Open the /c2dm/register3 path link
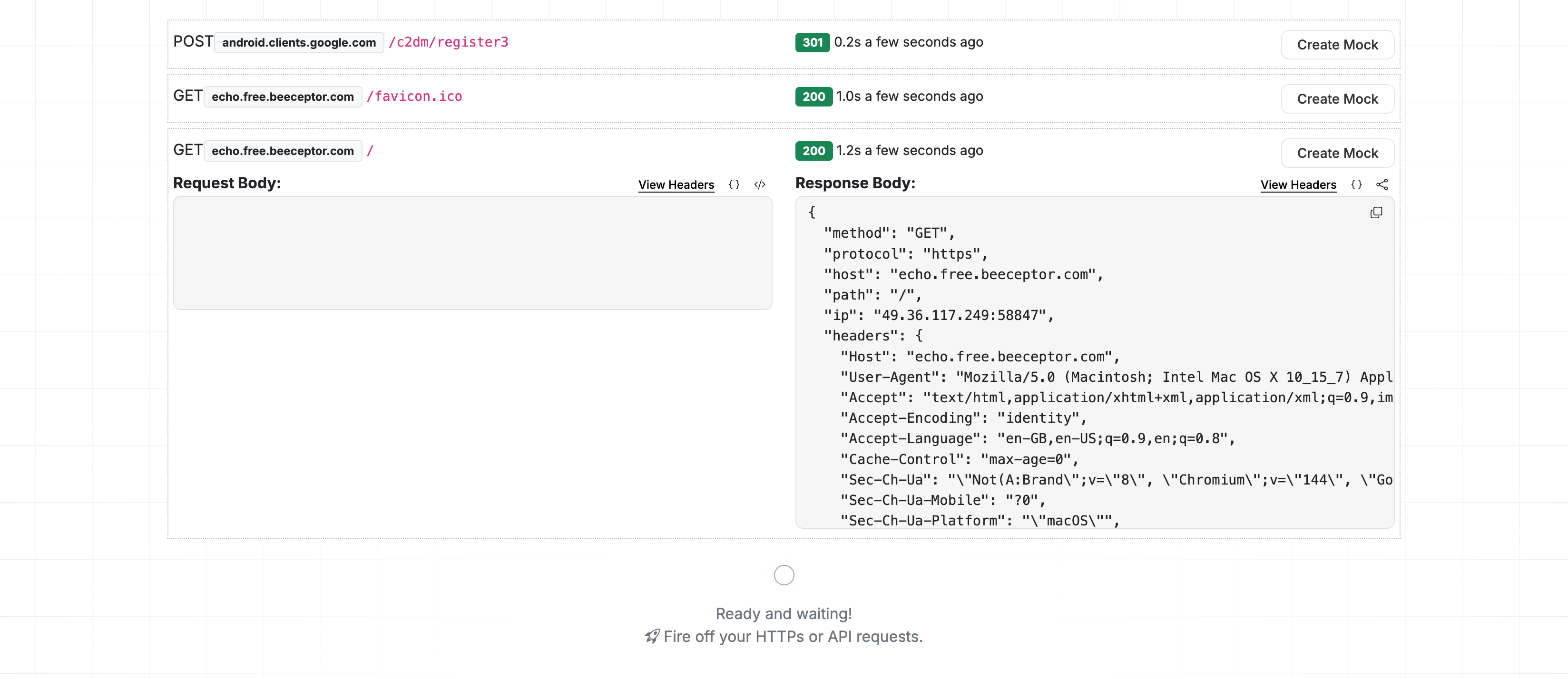Image resolution: width=1568 pixels, height=679 pixels. pos(449,42)
